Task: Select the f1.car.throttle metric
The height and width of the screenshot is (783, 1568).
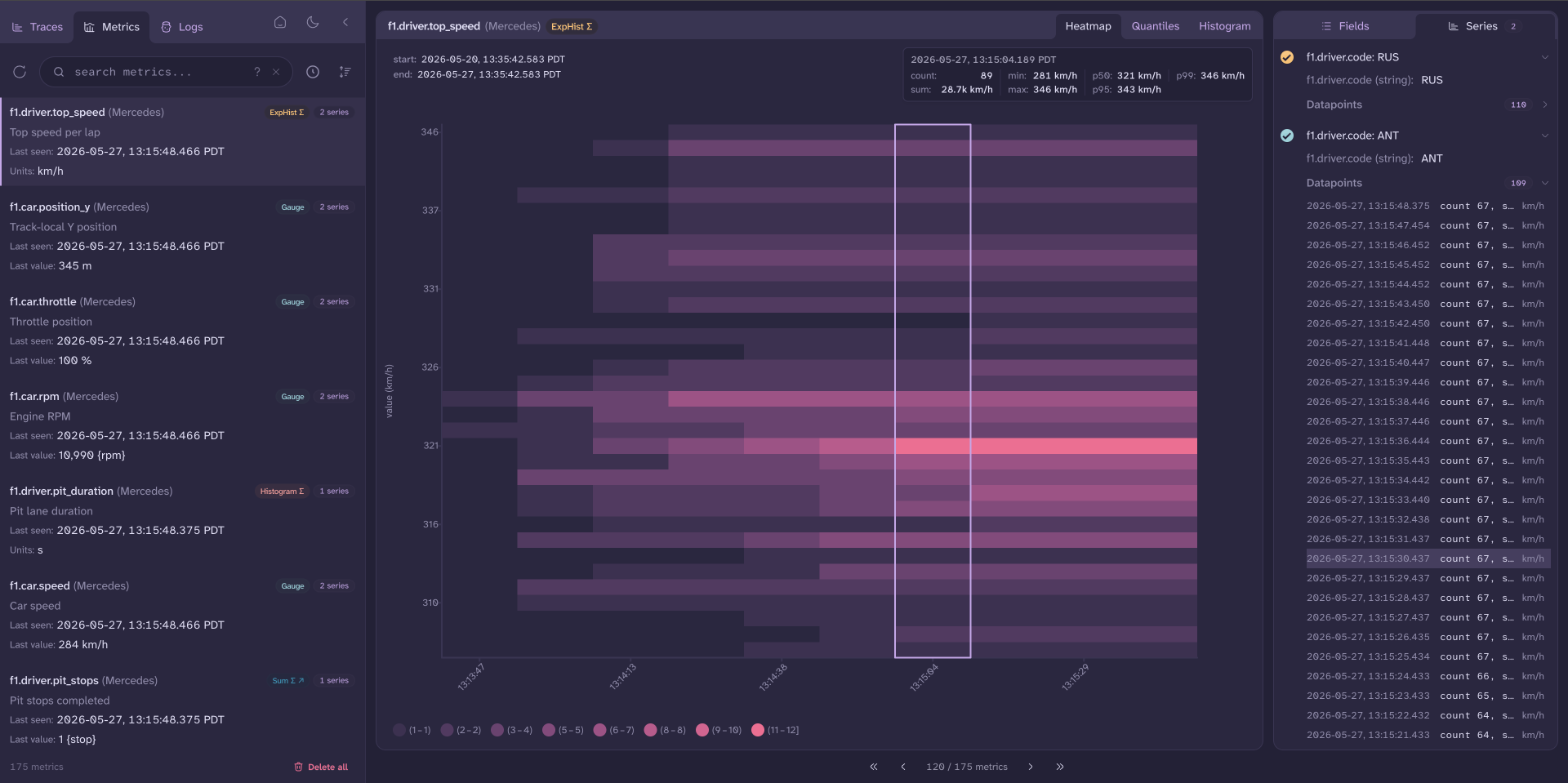Action: click(x=182, y=330)
